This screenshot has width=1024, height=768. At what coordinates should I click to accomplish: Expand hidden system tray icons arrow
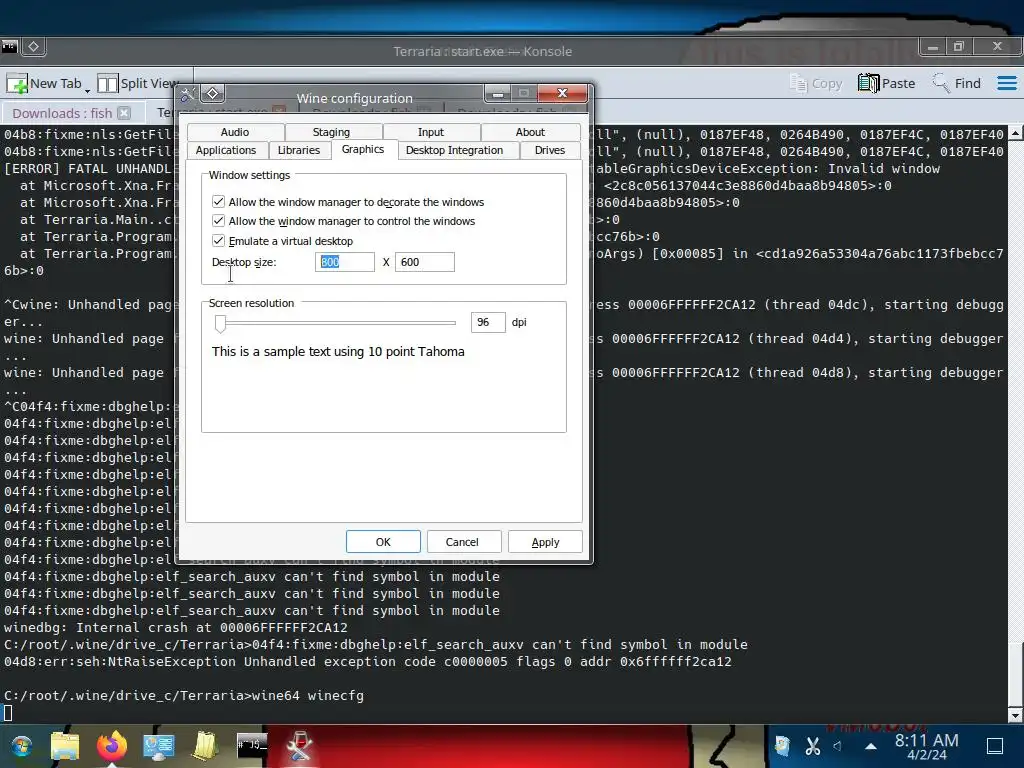[871, 746]
